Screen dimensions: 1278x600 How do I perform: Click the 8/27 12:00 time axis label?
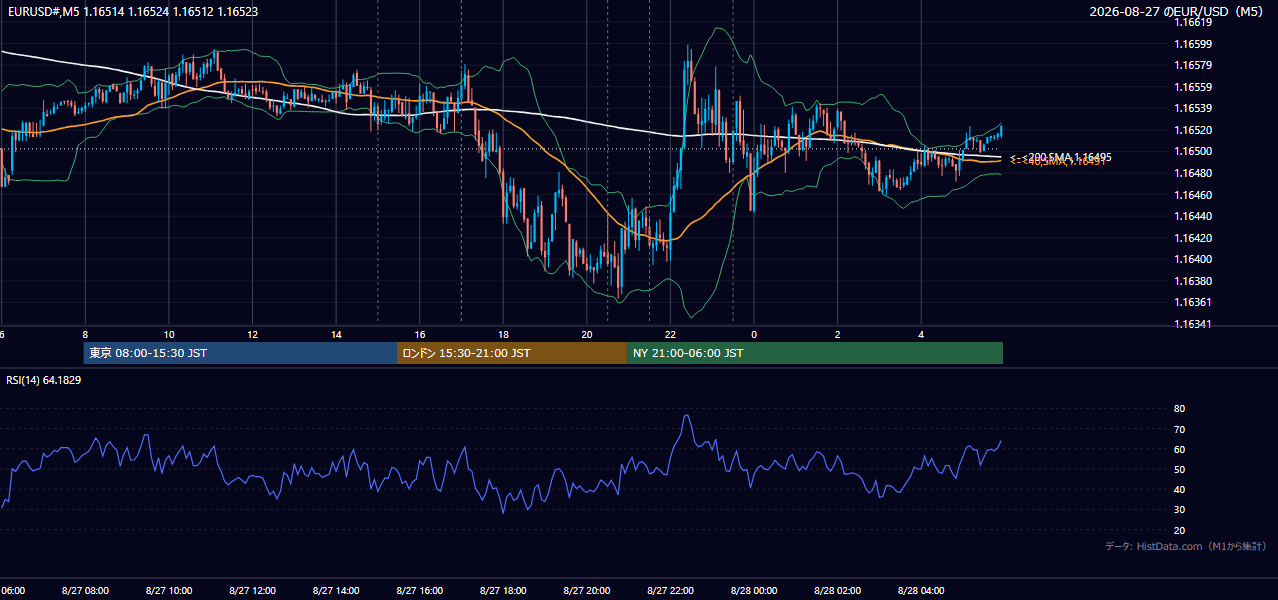click(252, 591)
